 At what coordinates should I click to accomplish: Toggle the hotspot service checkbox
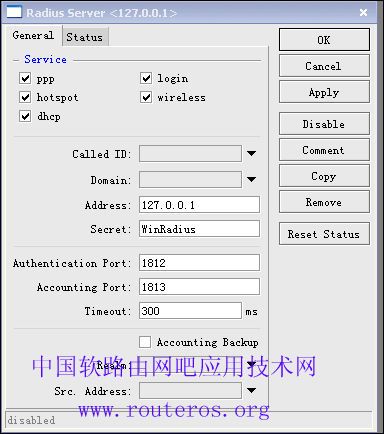(x=25, y=97)
